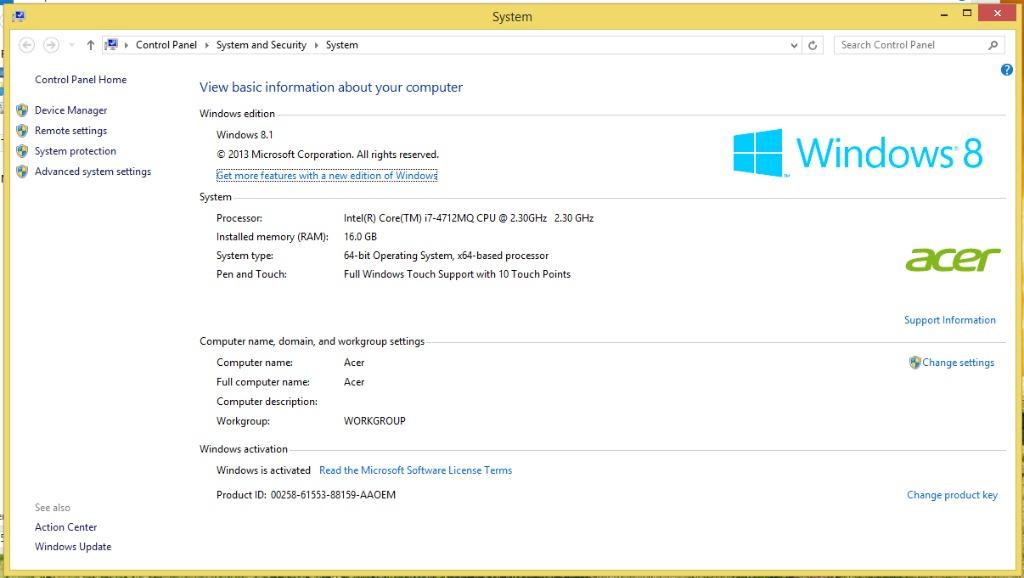Click the shield icon beside System protection
The height and width of the screenshot is (578, 1024).
pos(22,151)
